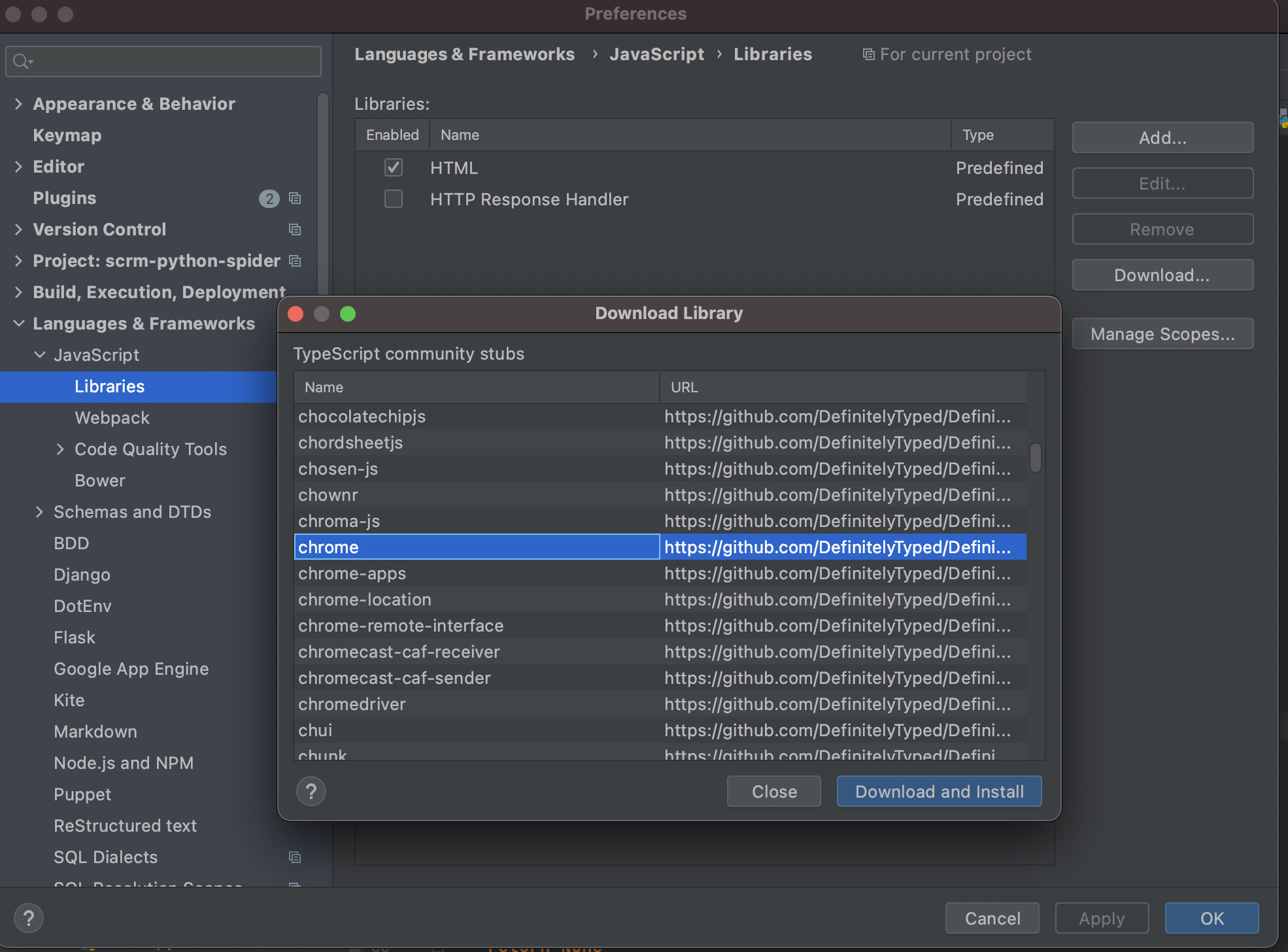Expand Project: scrm-python-spider section

(18, 261)
